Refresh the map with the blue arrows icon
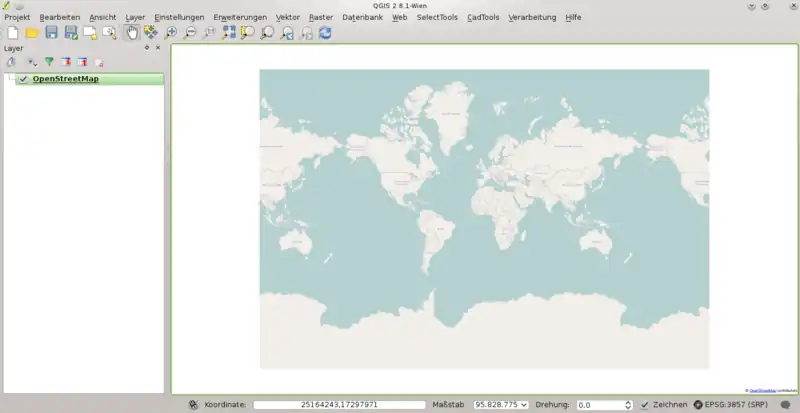Screen dimensions: 800x413 tap(325, 33)
